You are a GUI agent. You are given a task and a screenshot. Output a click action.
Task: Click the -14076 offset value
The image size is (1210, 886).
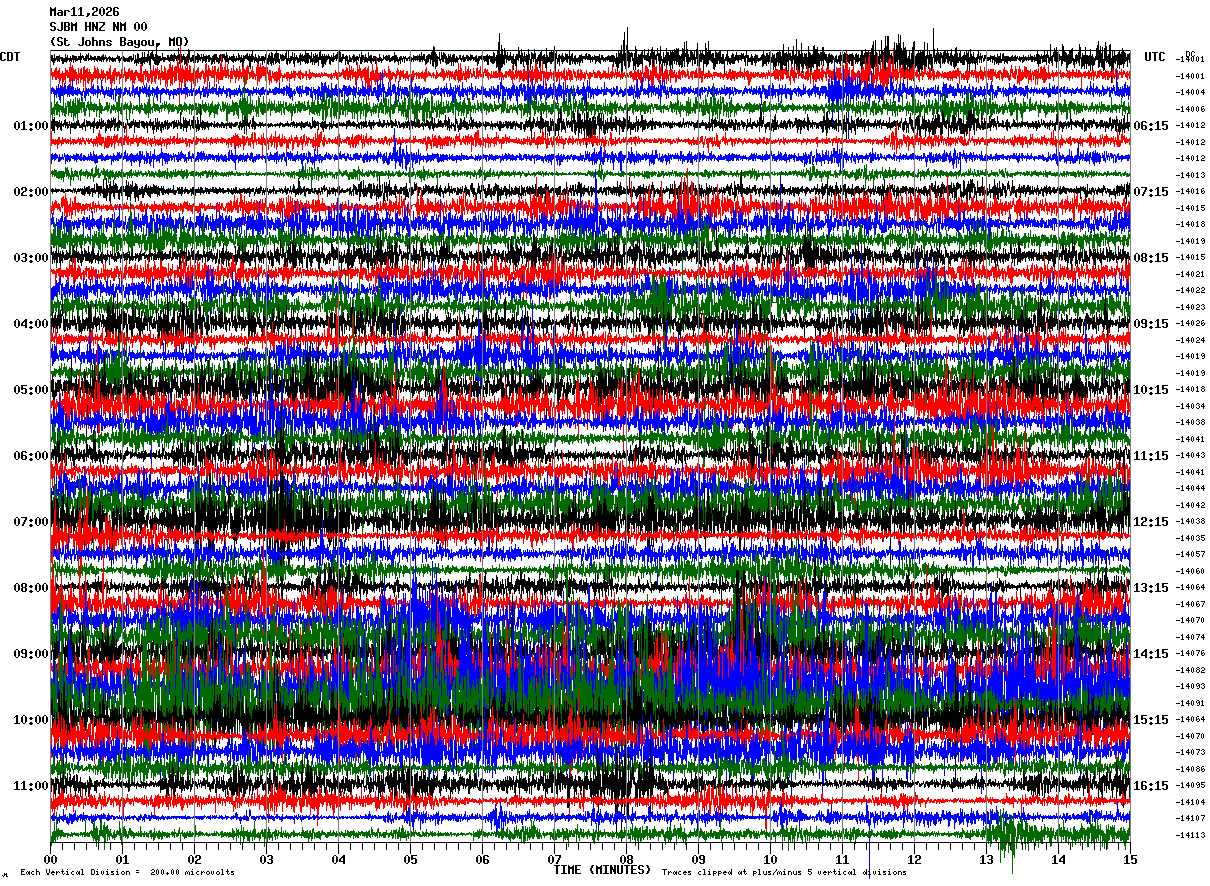pos(1190,653)
